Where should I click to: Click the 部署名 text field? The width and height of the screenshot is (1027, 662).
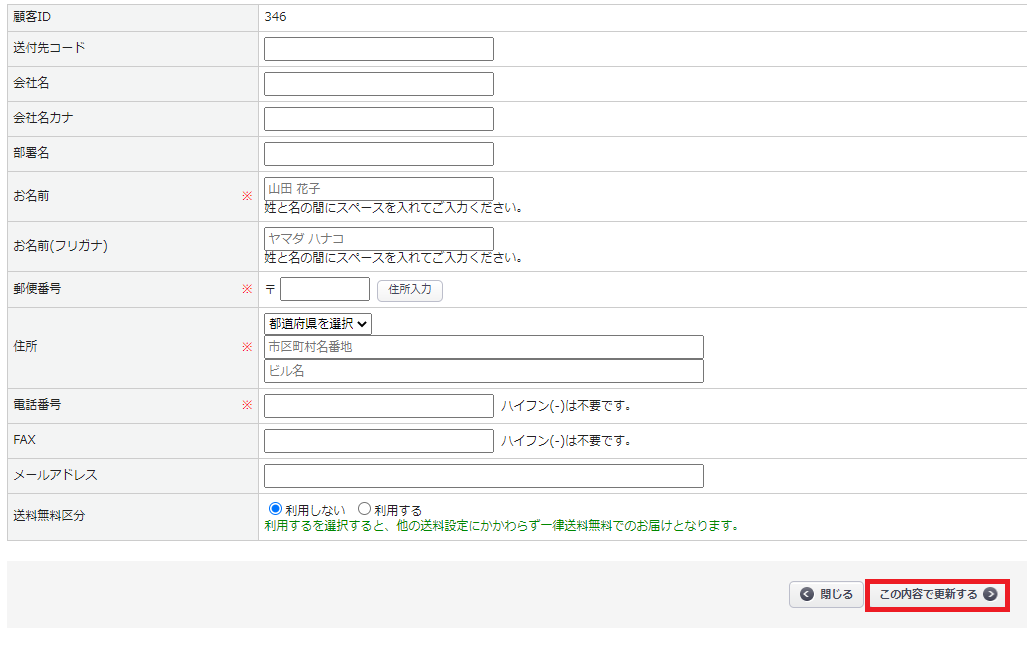378,154
